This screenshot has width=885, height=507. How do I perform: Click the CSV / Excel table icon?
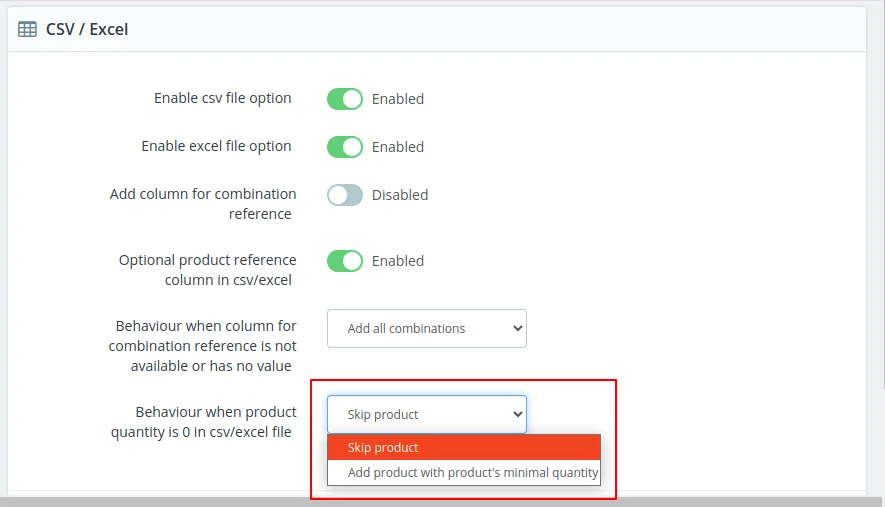point(28,30)
